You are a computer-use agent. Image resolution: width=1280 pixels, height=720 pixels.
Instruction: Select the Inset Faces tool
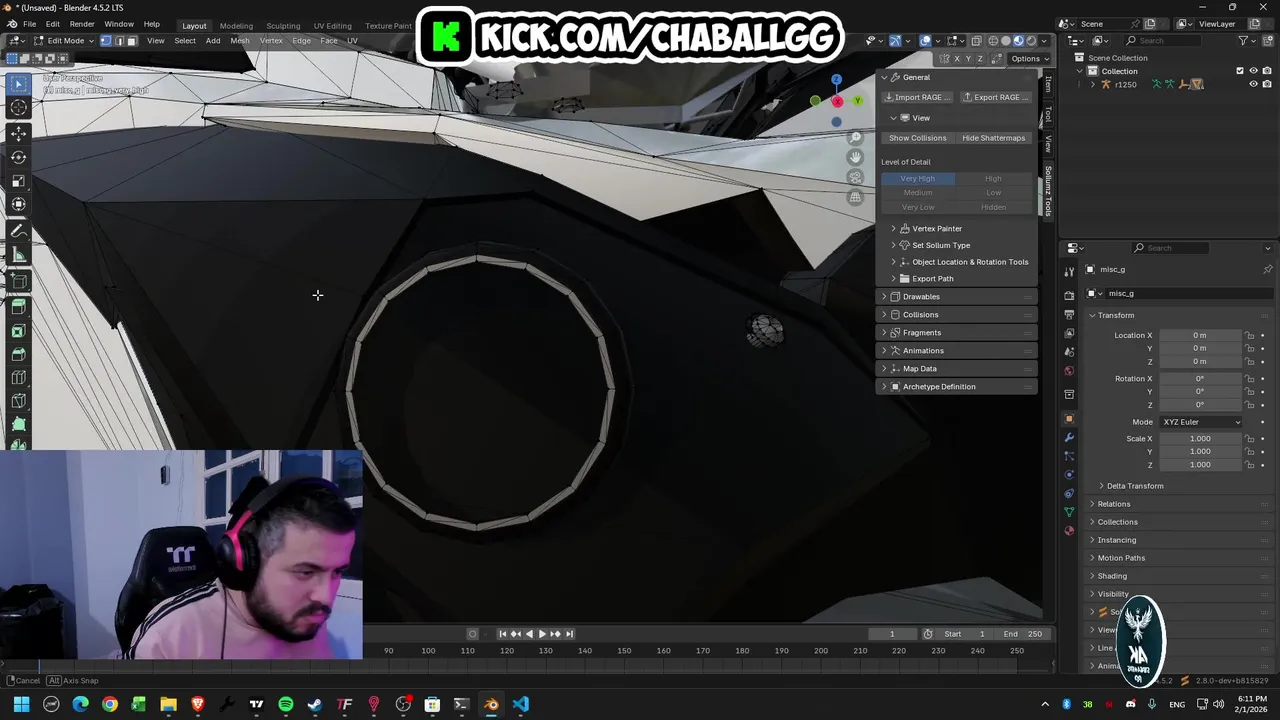click(x=18, y=331)
